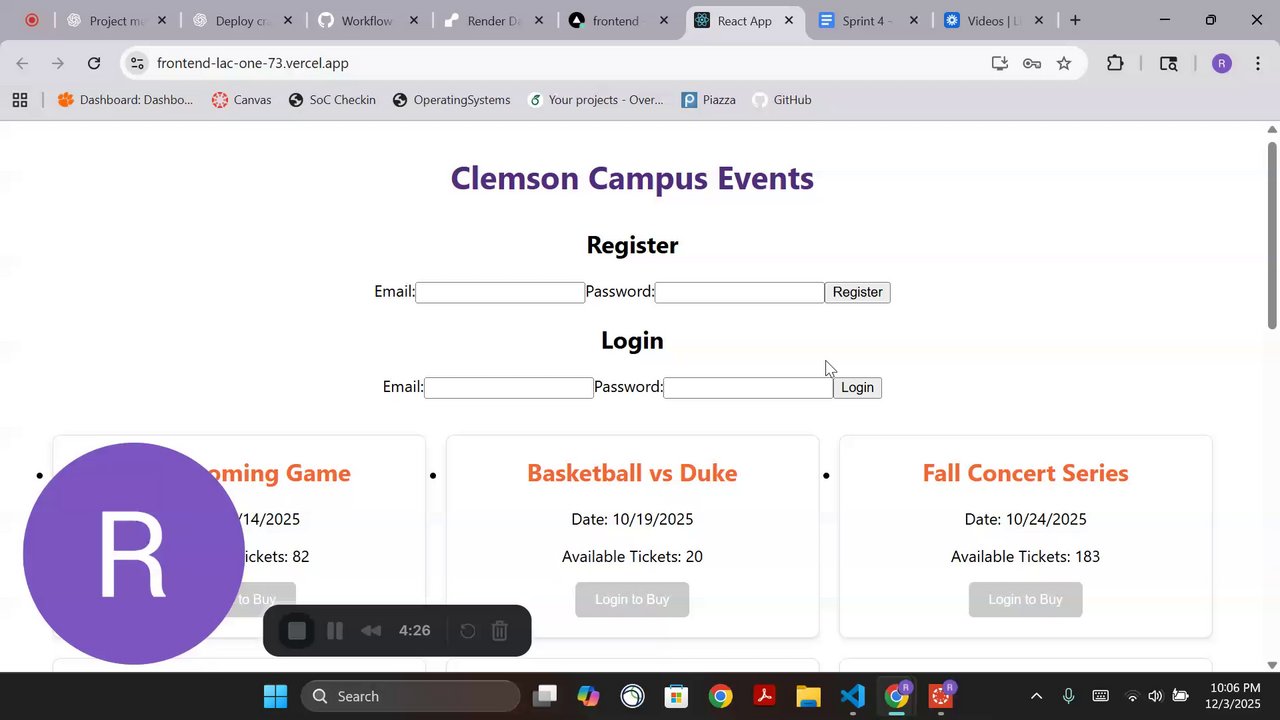Open Adobe Acrobat from the taskbar

[764, 696]
